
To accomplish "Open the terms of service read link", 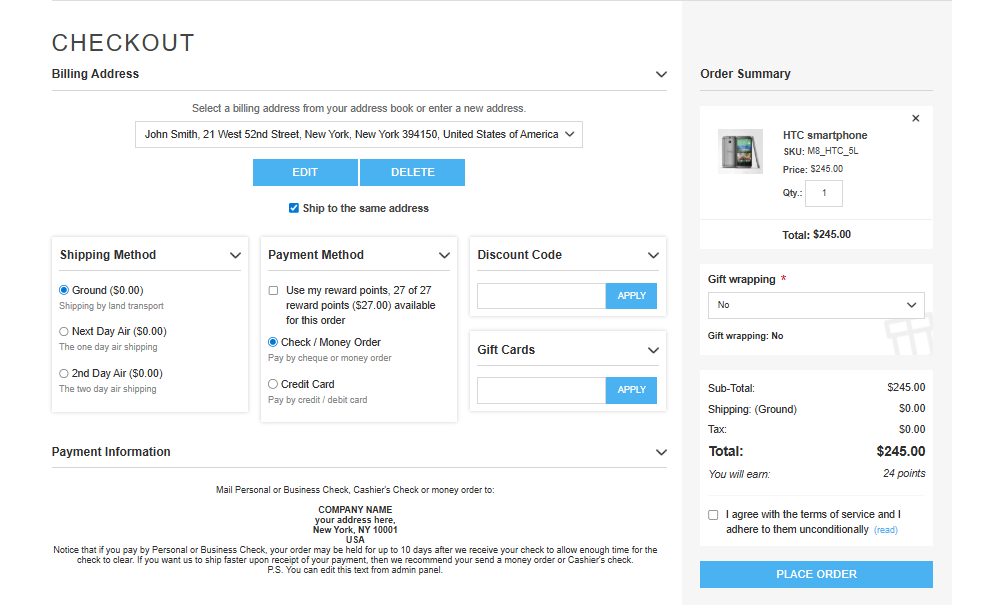I will click(x=885, y=530).
